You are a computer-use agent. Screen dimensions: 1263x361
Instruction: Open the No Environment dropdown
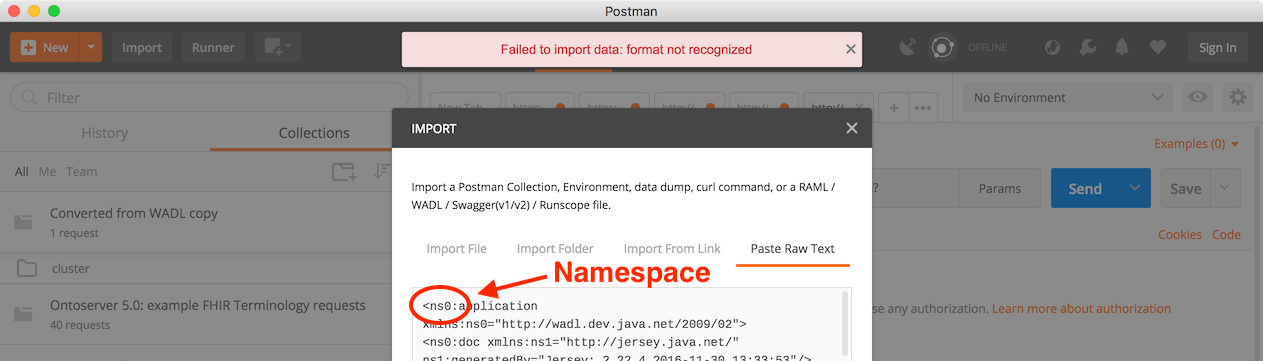click(1067, 98)
